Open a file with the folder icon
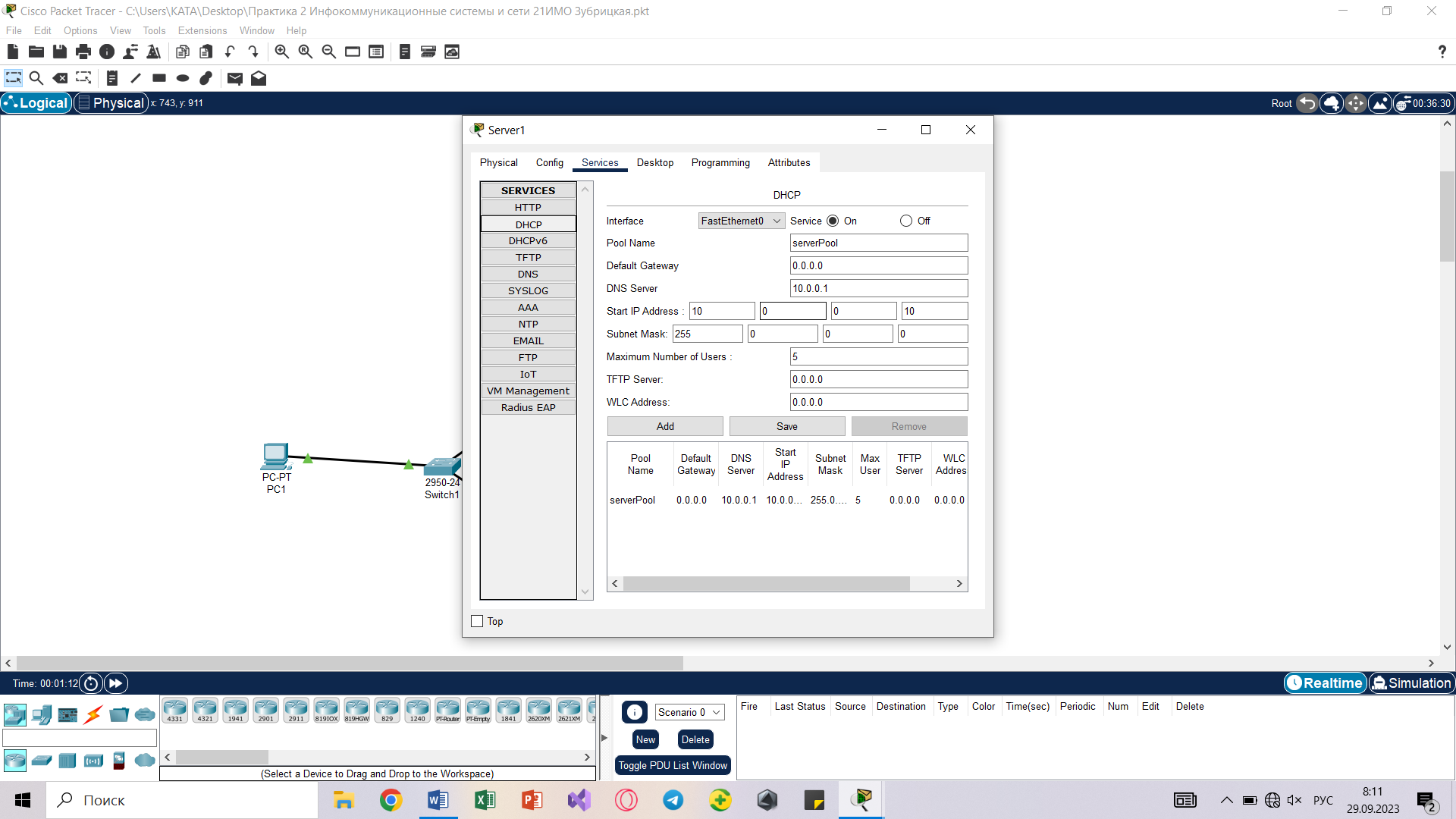The width and height of the screenshot is (1456, 819). coord(36,52)
